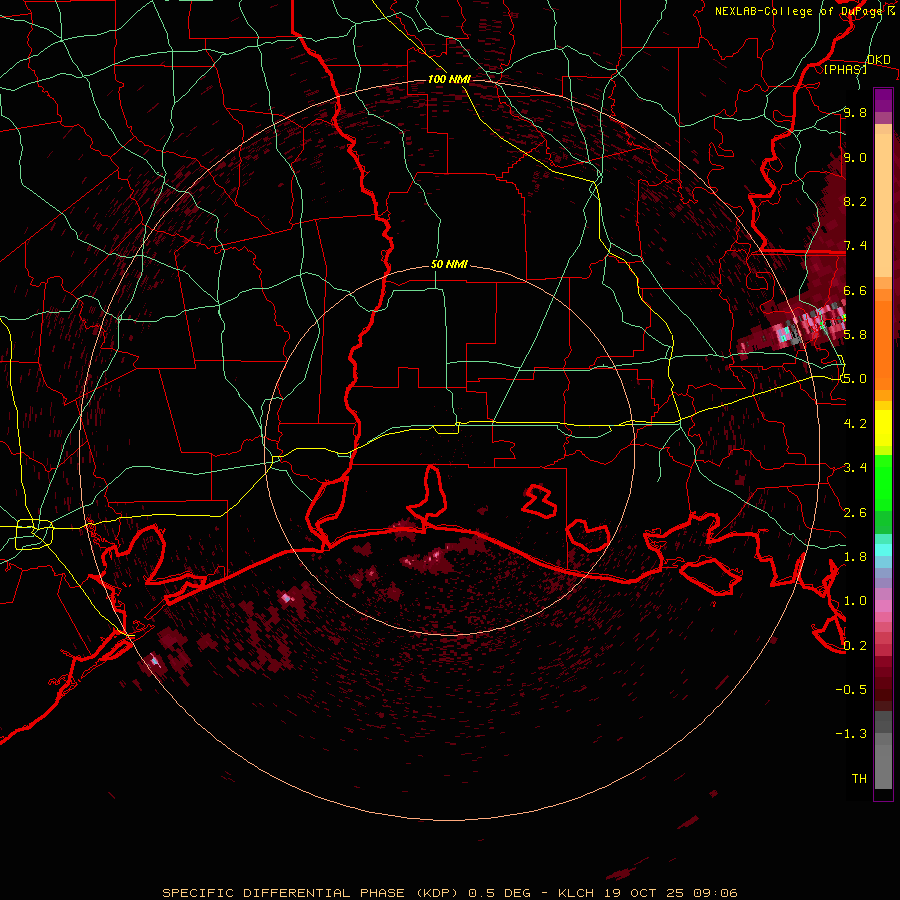The height and width of the screenshot is (900, 900).
Task: Select the 5.8 scale value label
Action: pos(855,334)
